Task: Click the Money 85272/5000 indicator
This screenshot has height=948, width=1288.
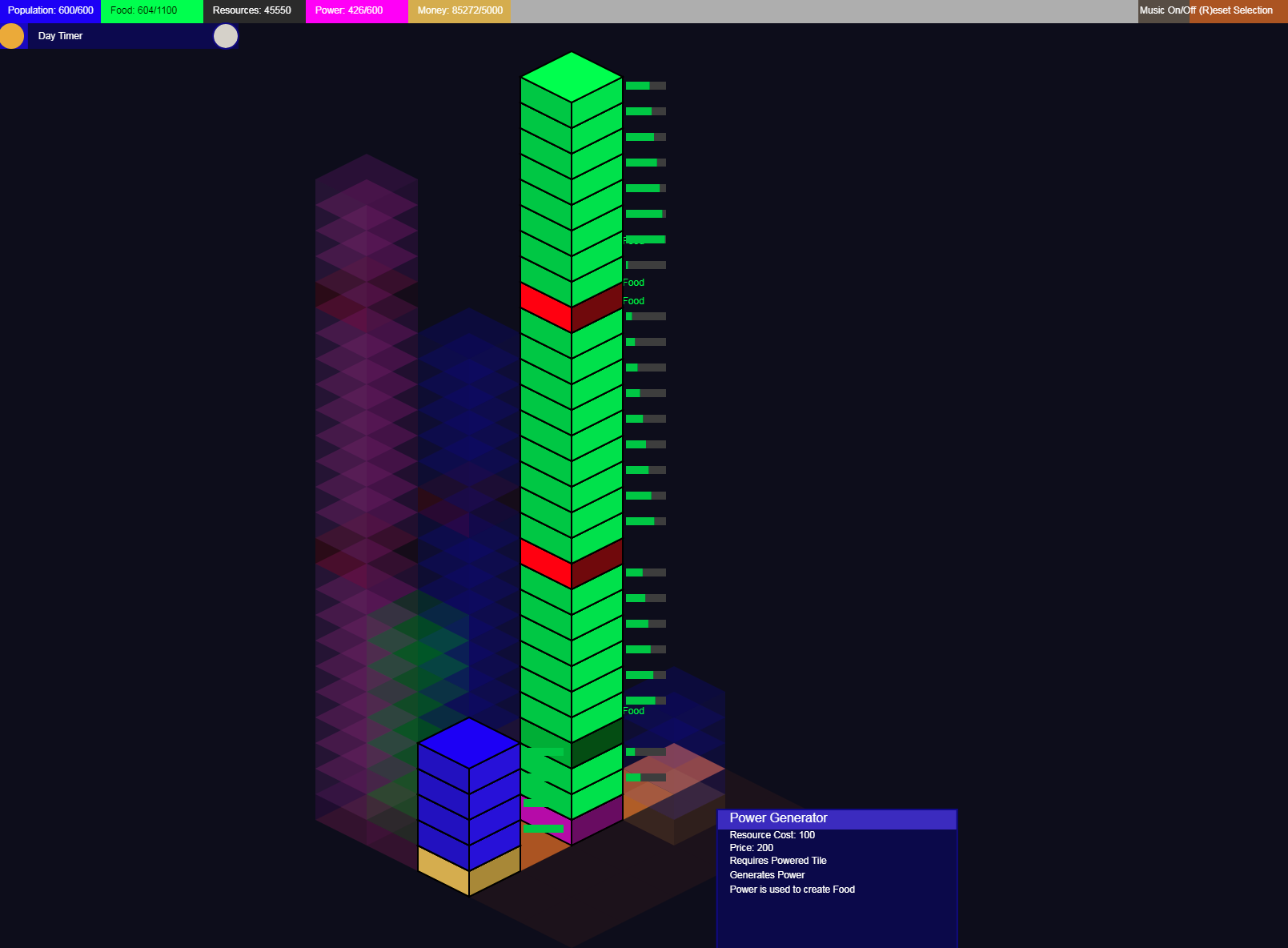Action: [459, 10]
